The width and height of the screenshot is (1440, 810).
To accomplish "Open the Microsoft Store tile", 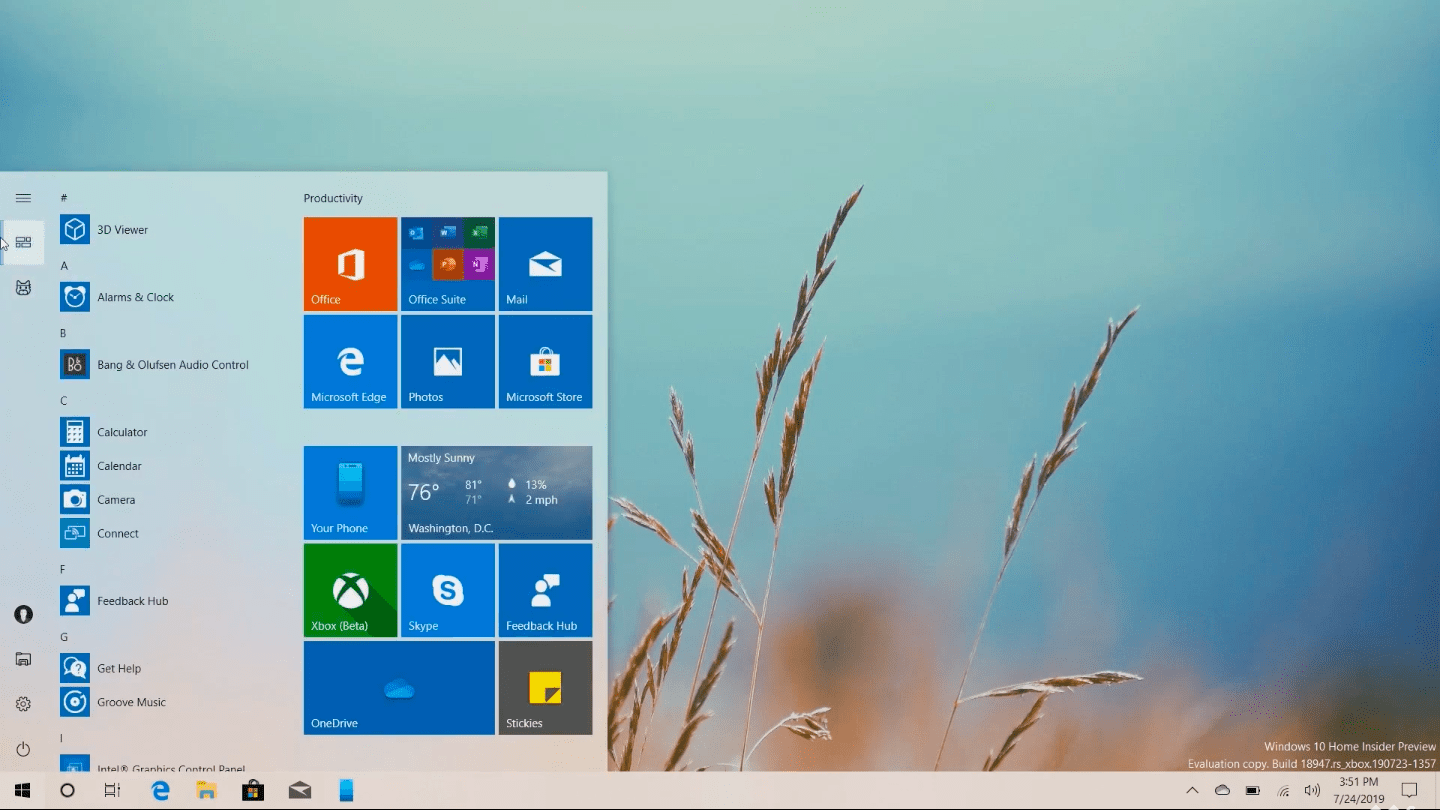I will (545, 362).
